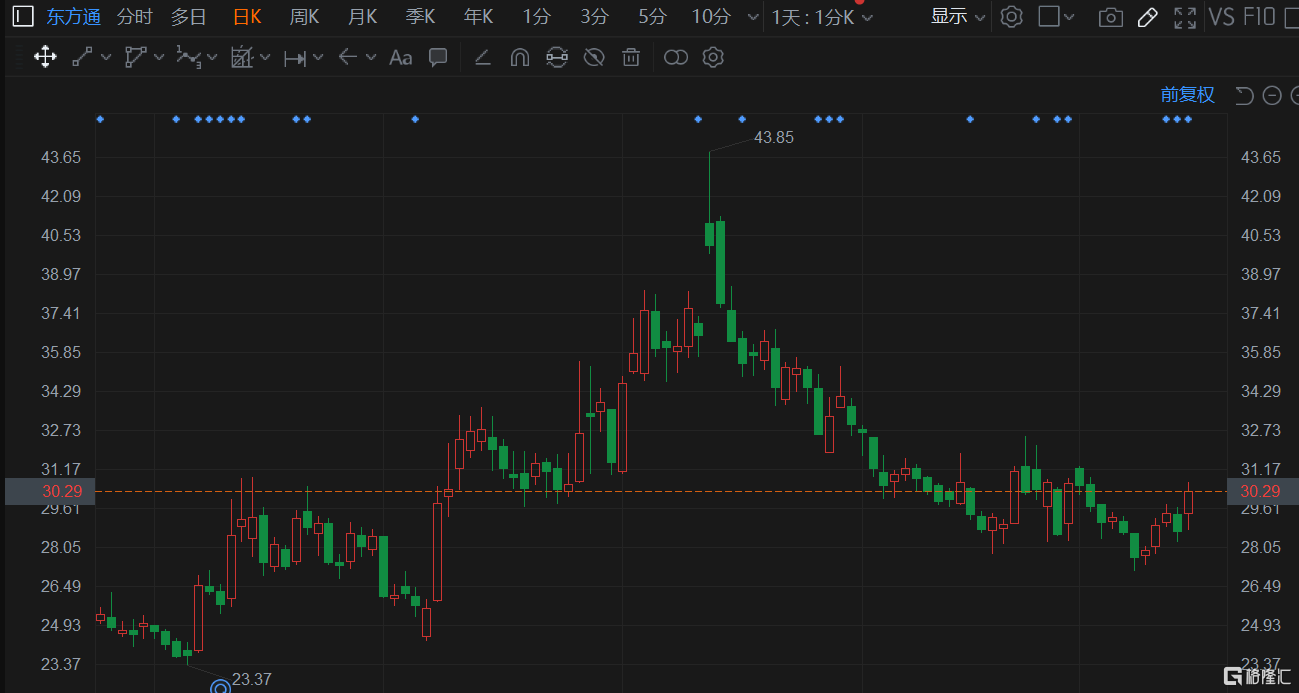The height and width of the screenshot is (693, 1299).
Task: Expand the arrow tool options chevron
Action: [x=371, y=58]
